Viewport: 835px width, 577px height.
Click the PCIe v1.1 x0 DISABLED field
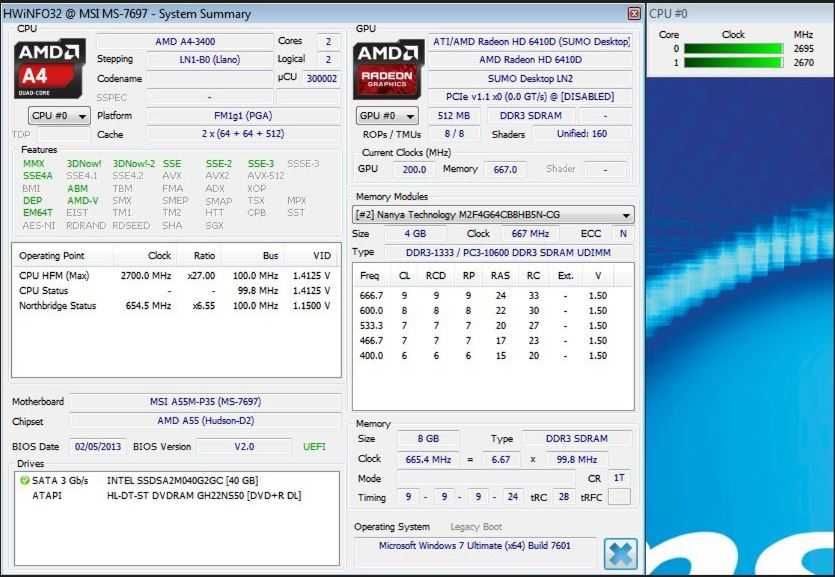coord(530,96)
